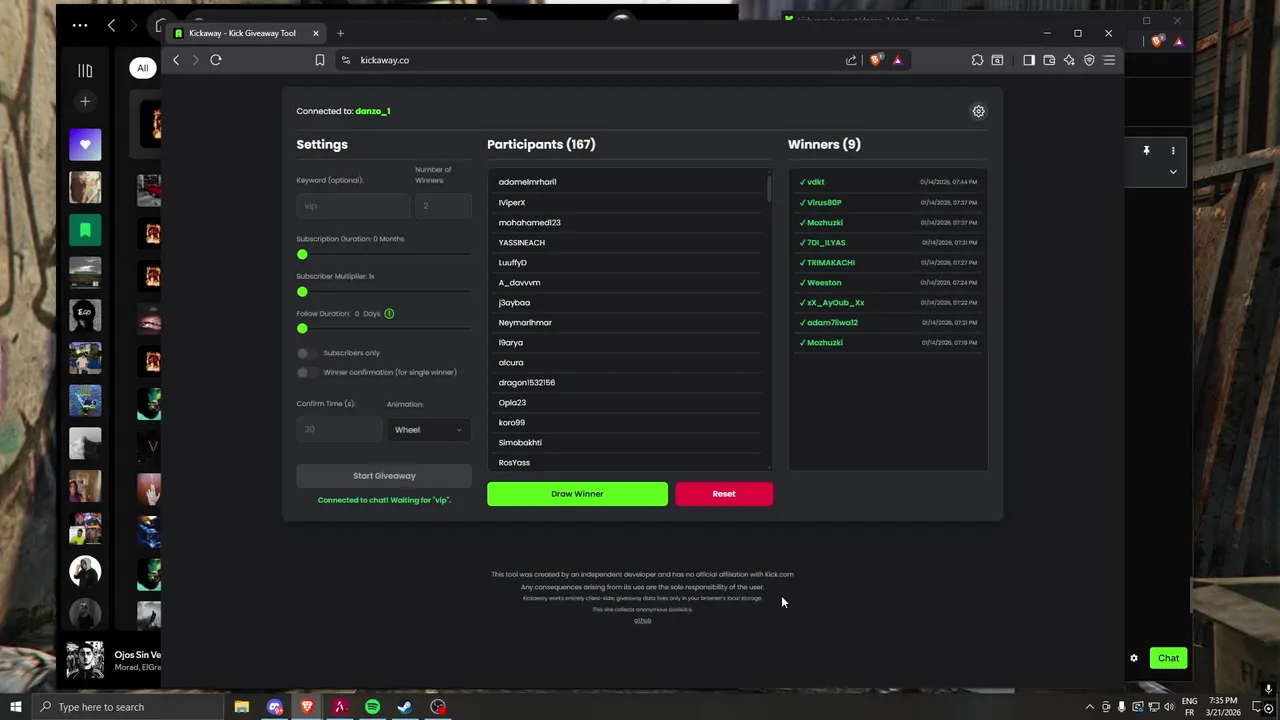Close the Kickaway browser tab
The width and height of the screenshot is (1280, 720).
point(315,33)
